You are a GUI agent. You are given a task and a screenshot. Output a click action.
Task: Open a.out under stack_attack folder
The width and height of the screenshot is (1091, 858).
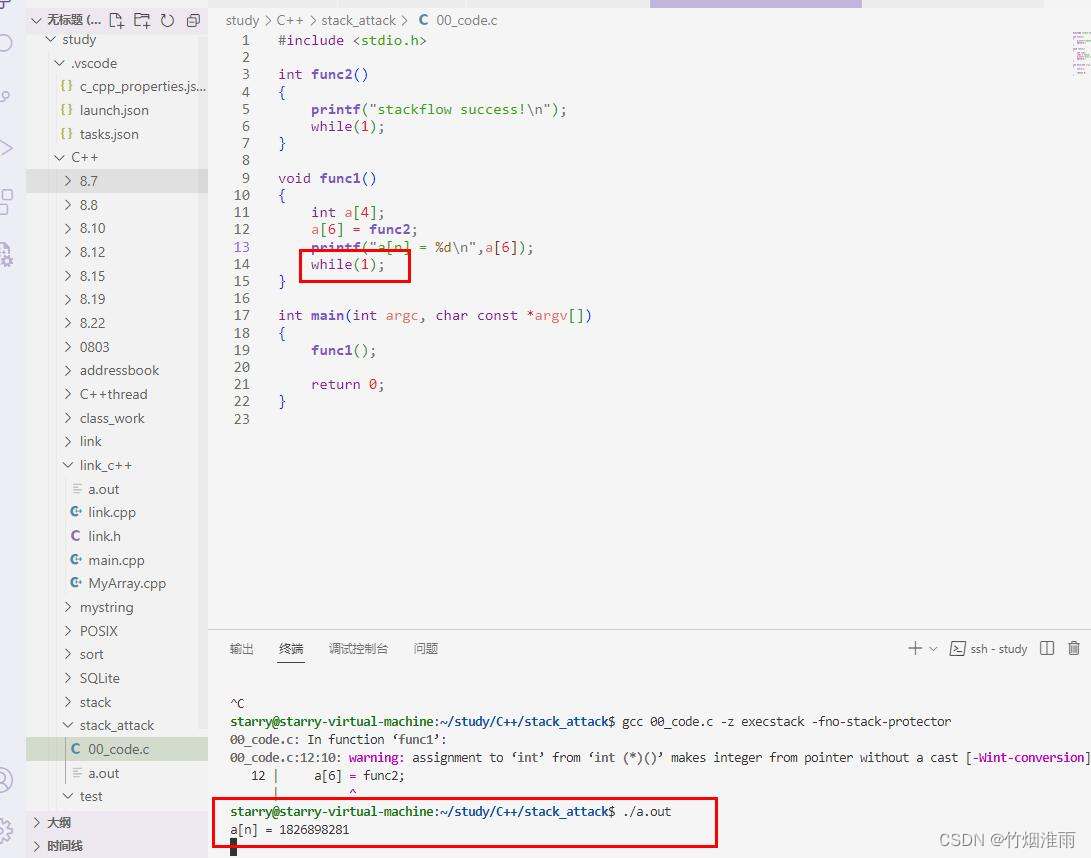(x=117, y=772)
